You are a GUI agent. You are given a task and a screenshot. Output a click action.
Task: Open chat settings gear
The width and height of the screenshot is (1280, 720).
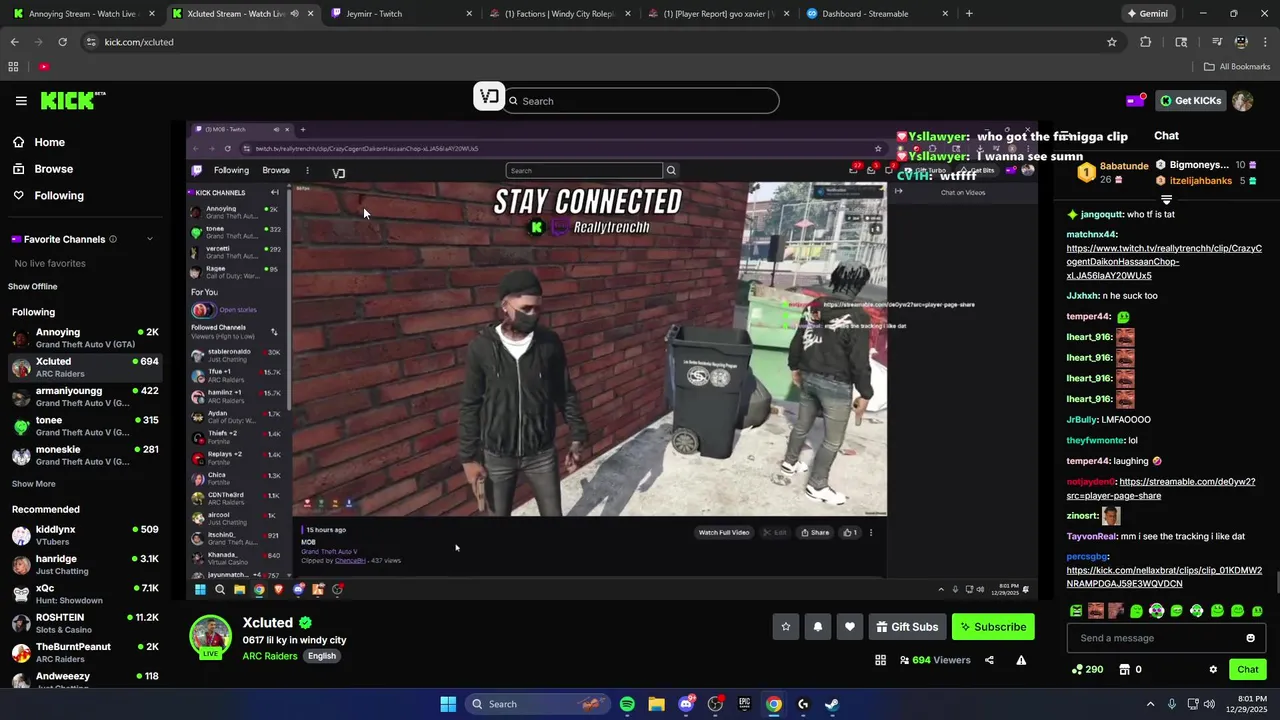1213,670
